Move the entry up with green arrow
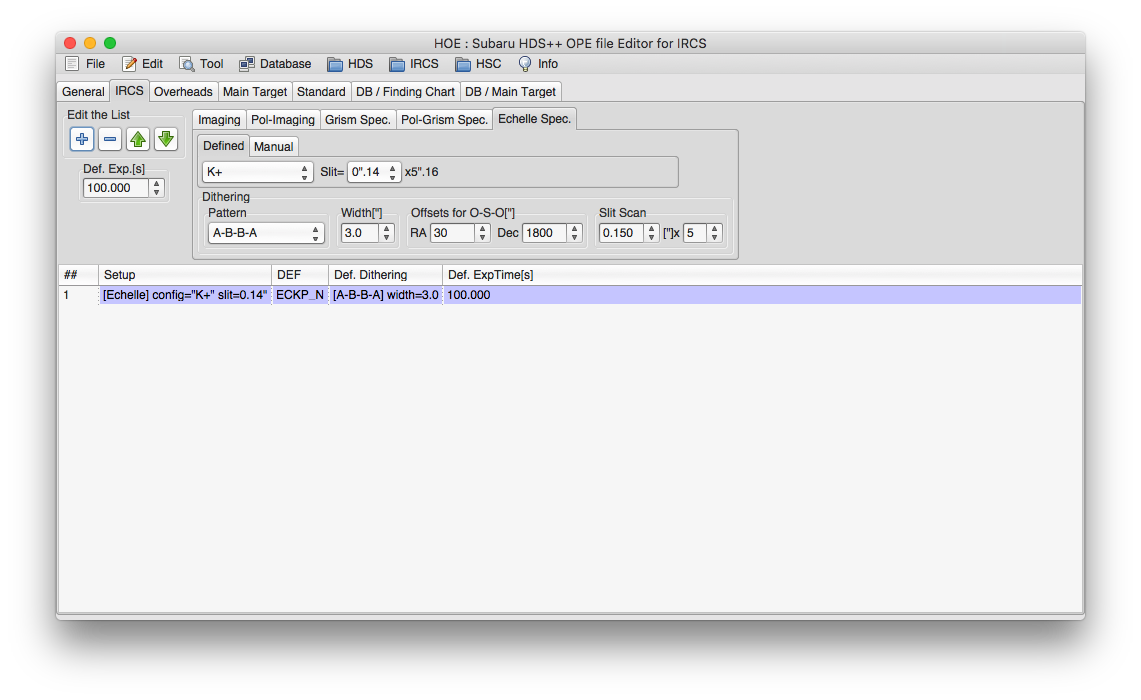 pos(138,139)
